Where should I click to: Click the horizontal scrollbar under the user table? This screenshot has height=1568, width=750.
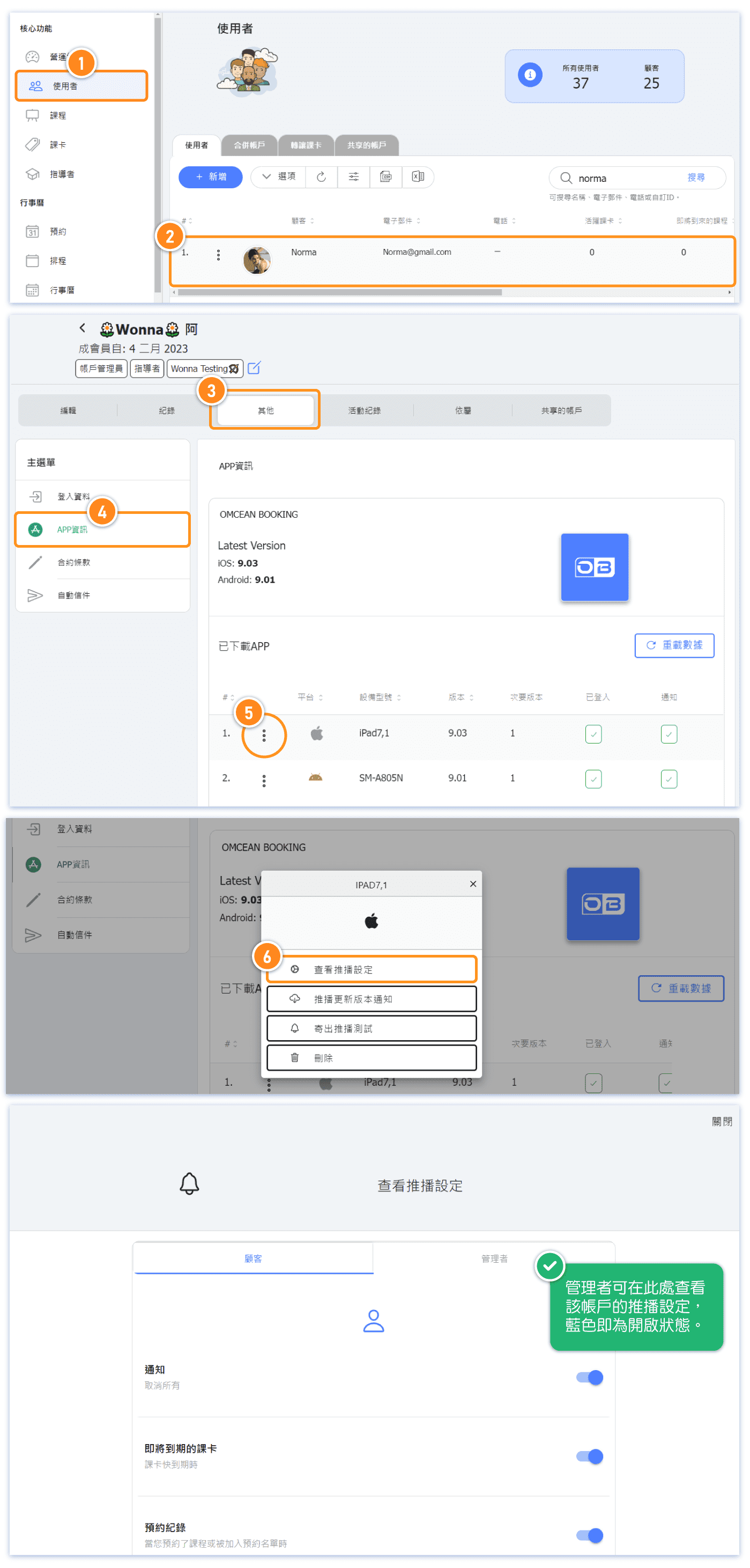click(x=339, y=293)
